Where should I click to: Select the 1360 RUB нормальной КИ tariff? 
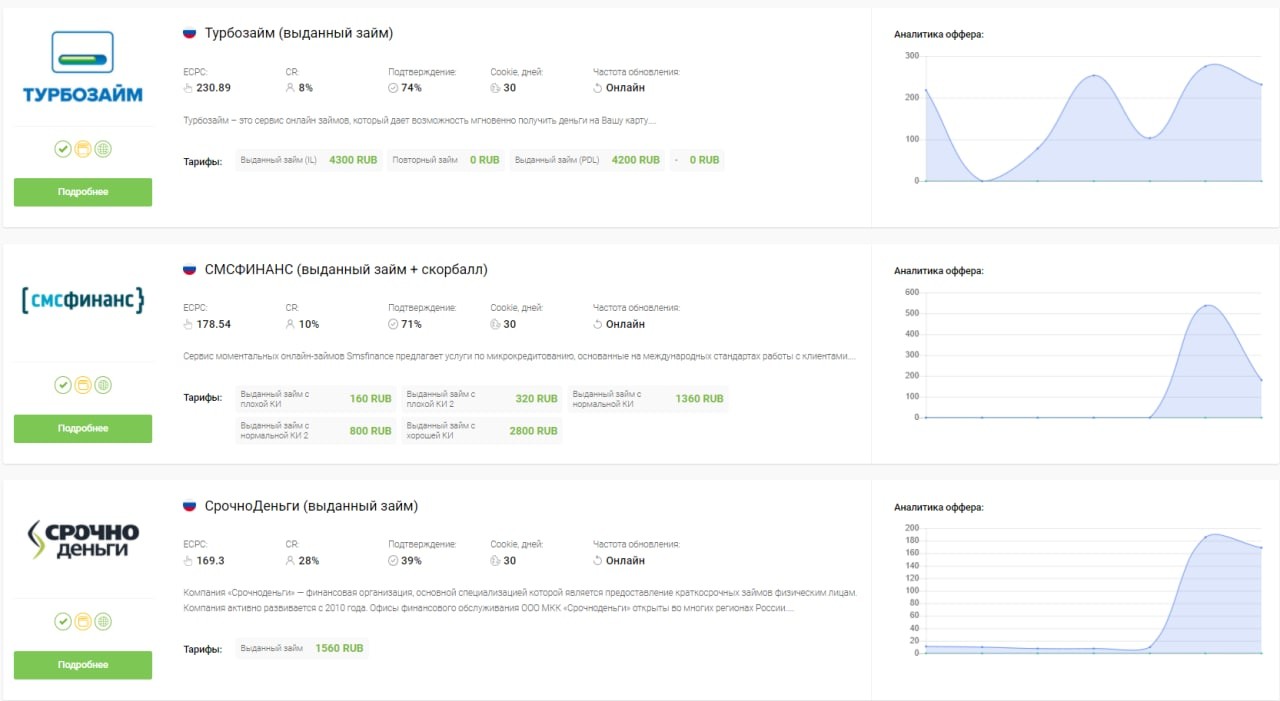coord(648,399)
